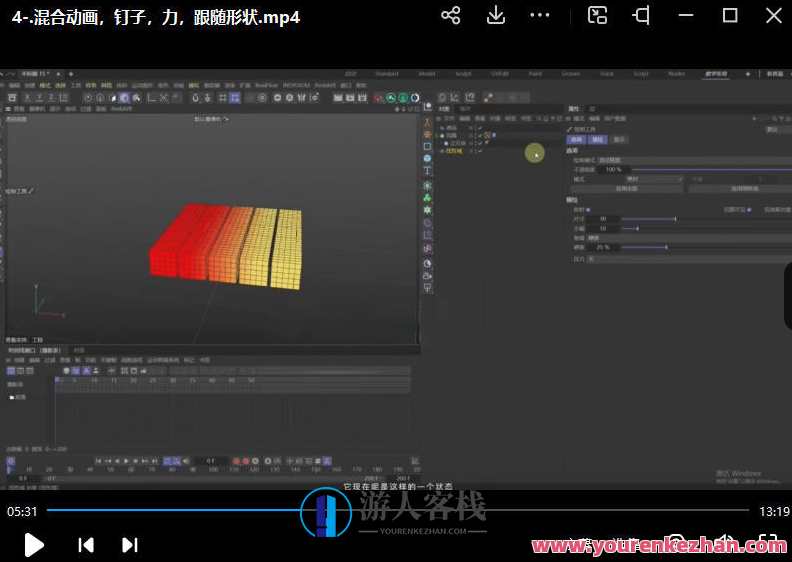Open the three-dot more options menu
Screen dimensions: 792x562
coord(539,15)
